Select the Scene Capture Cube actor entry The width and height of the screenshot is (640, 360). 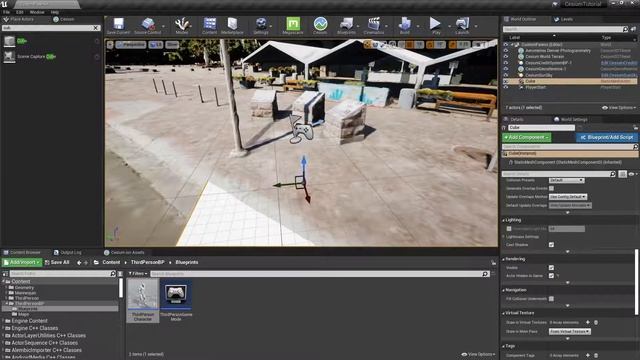pos(51,56)
